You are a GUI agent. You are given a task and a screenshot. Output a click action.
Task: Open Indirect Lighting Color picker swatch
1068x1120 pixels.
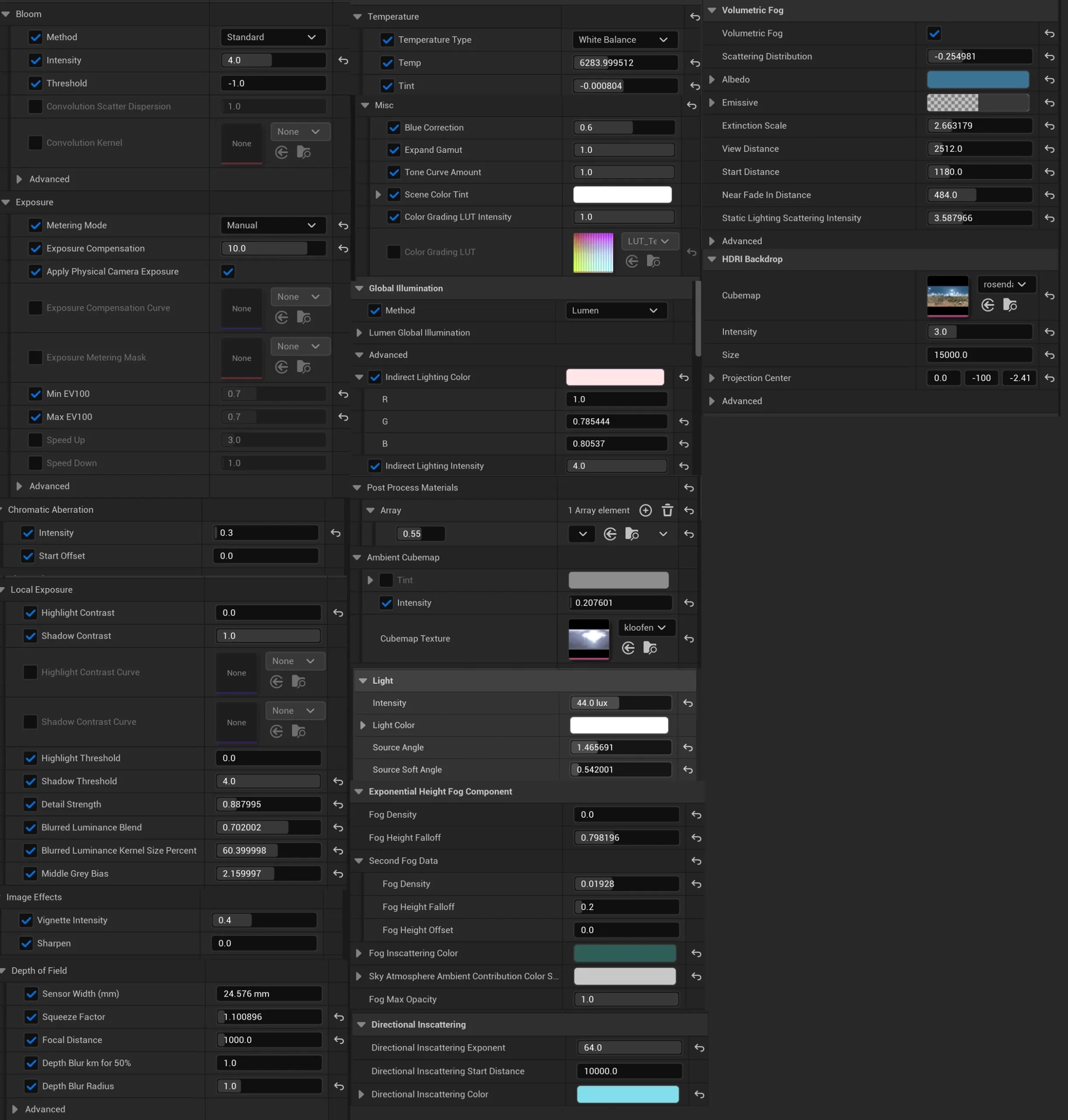click(x=615, y=377)
